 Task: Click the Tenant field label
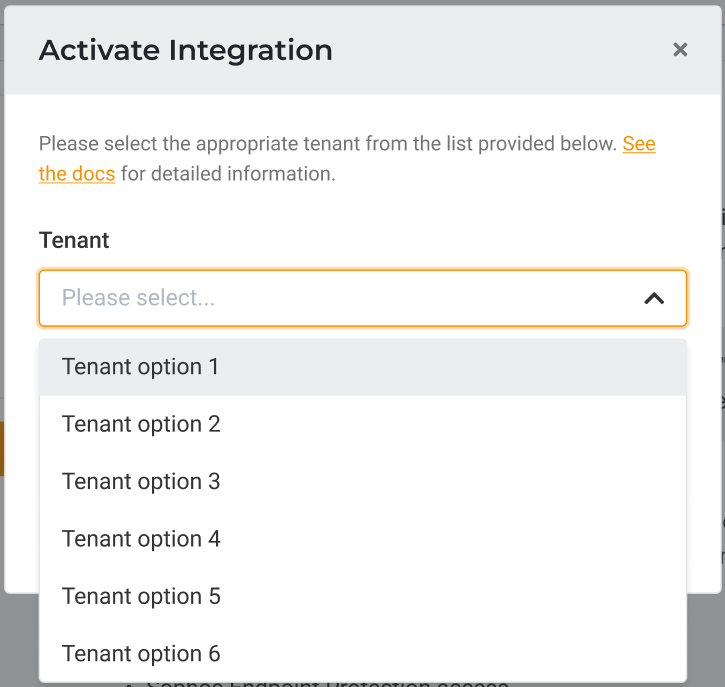pyautogui.click(x=74, y=240)
